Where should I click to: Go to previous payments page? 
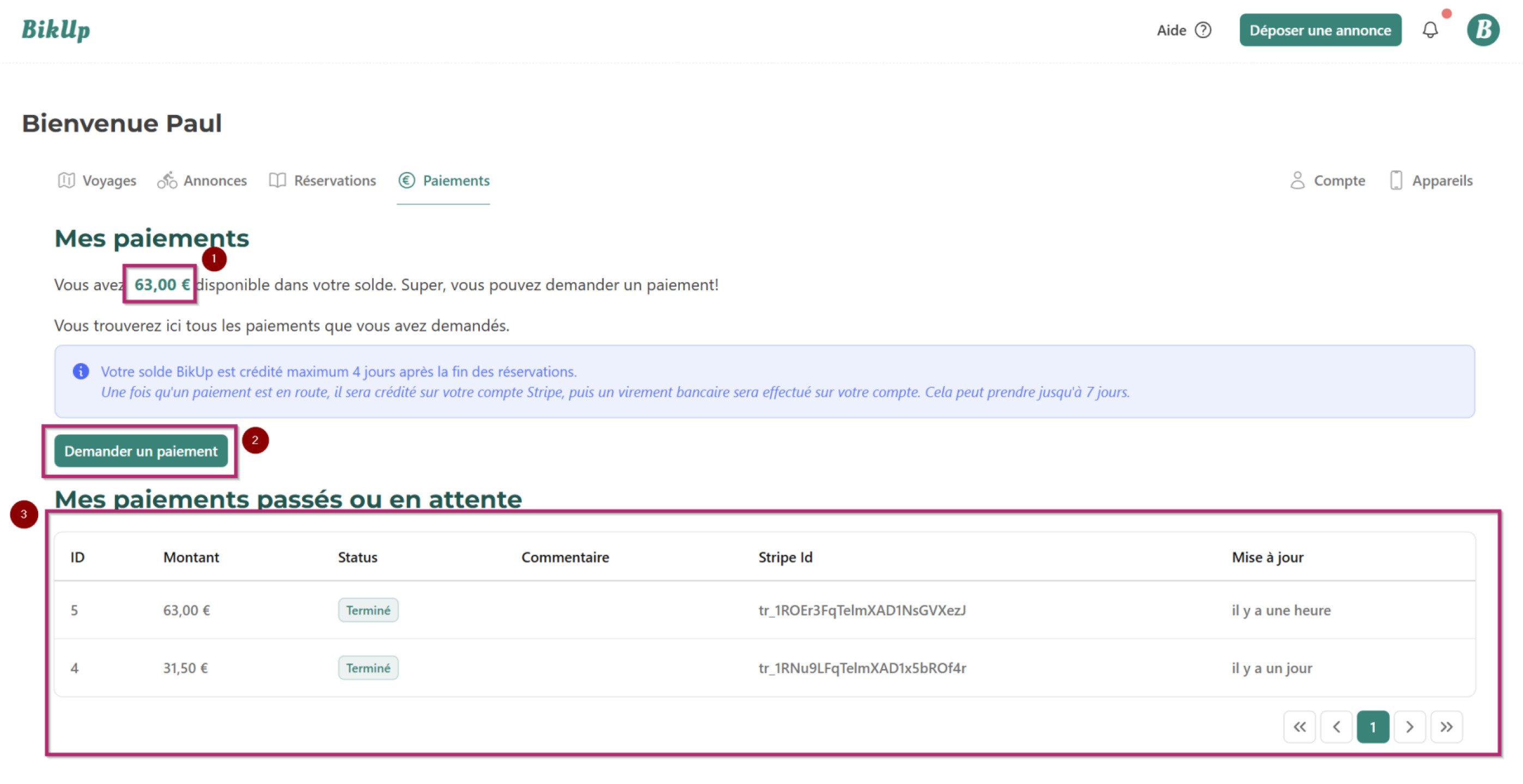(1336, 727)
